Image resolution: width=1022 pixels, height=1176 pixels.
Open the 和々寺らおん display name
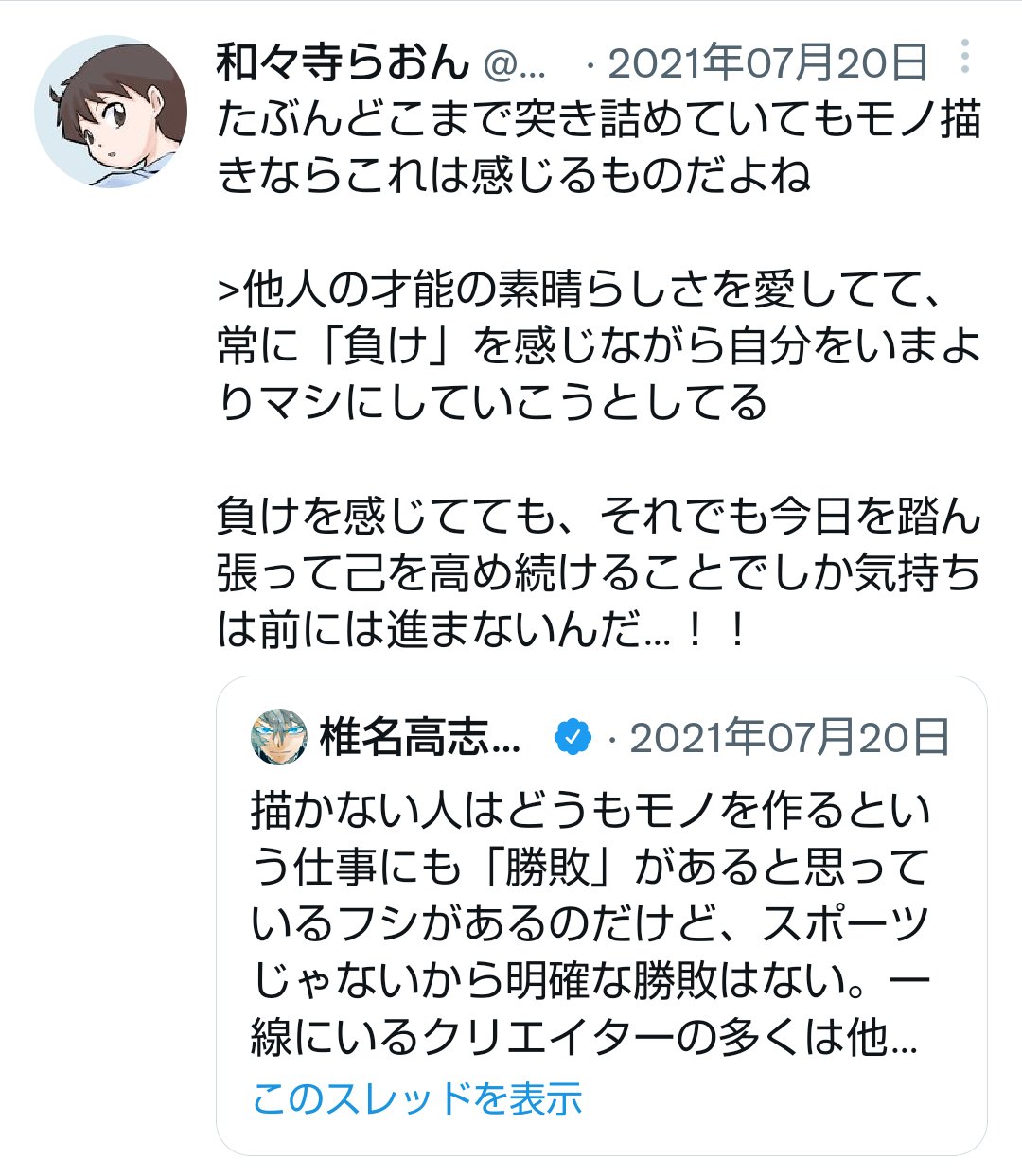point(343,63)
